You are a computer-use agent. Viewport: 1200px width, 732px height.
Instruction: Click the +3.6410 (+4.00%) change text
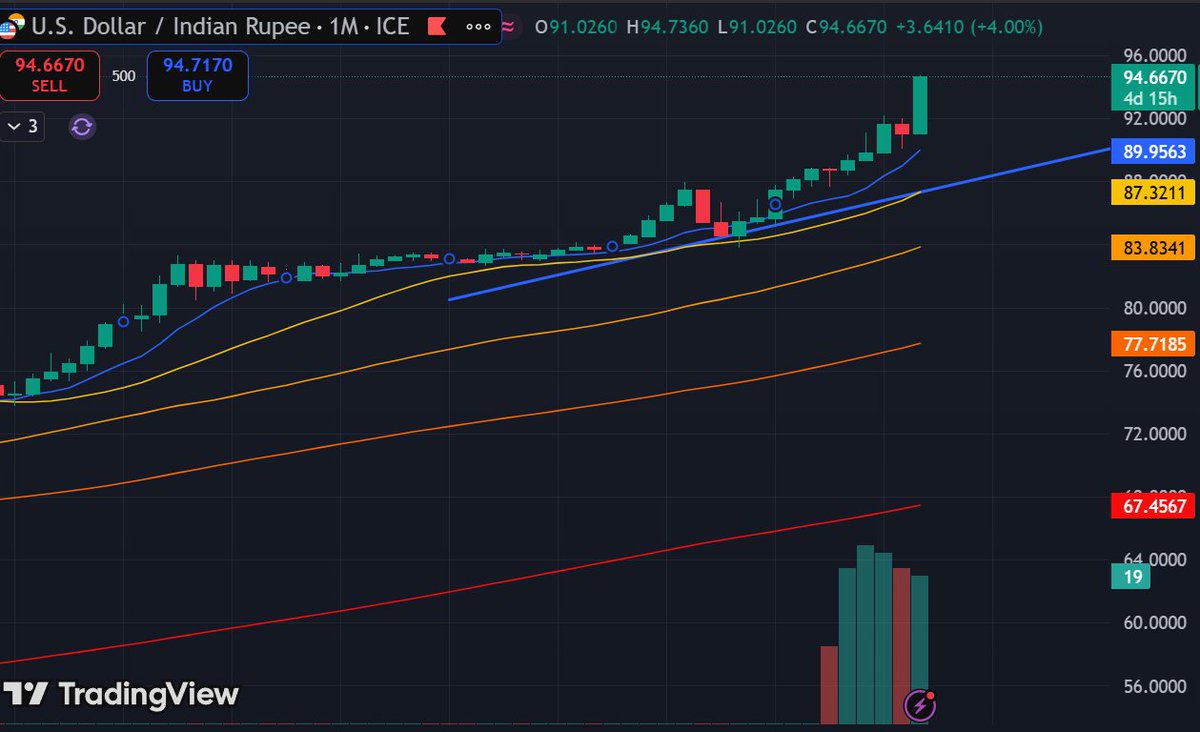pyautogui.click(x=971, y=26)
